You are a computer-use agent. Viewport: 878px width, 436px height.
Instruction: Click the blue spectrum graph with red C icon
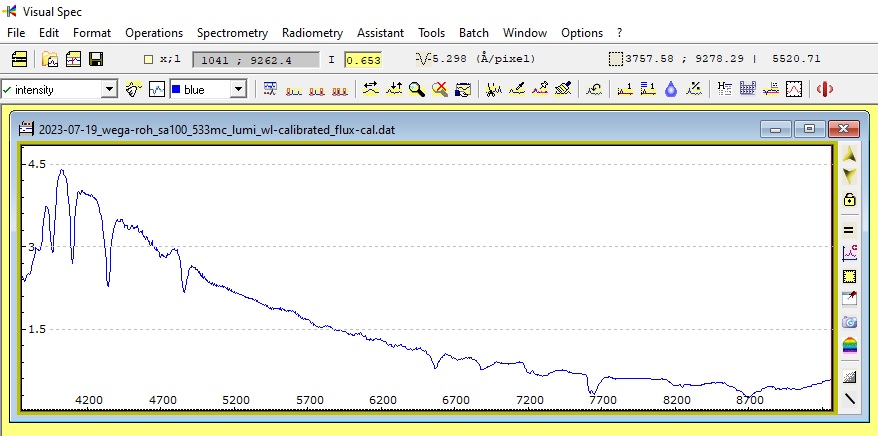[x=849, y=252]
